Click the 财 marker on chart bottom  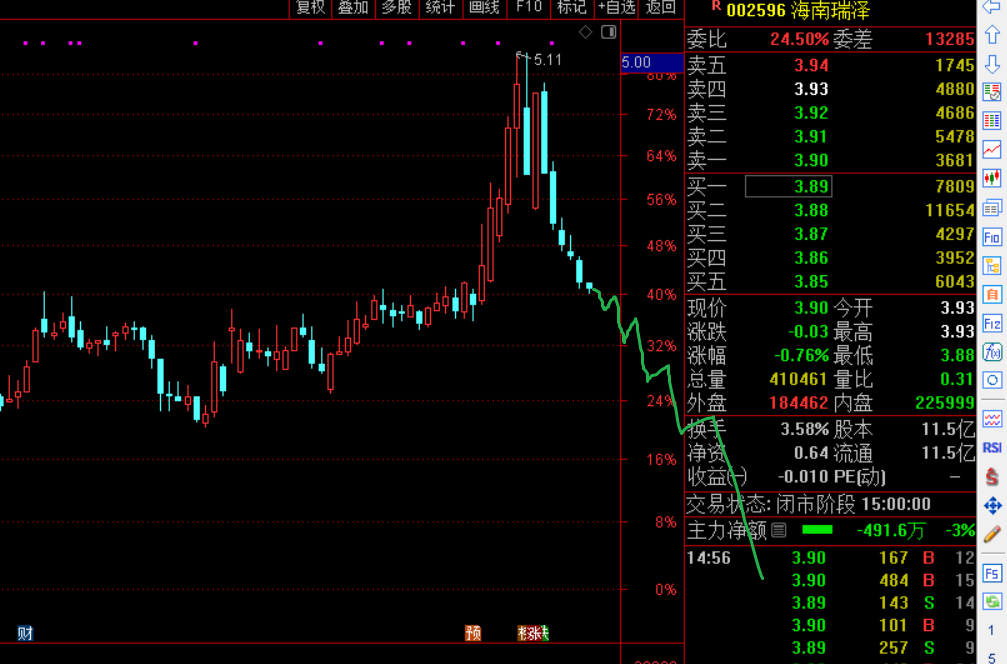[25, 634]
